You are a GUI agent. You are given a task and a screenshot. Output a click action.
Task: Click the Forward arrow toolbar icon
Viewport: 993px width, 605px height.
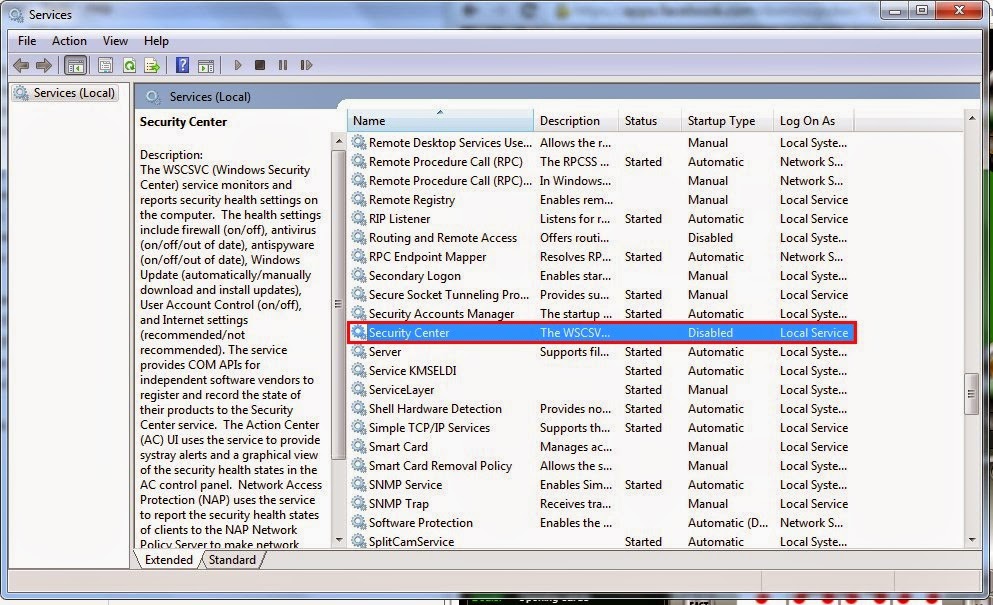(x=44, y=65)
